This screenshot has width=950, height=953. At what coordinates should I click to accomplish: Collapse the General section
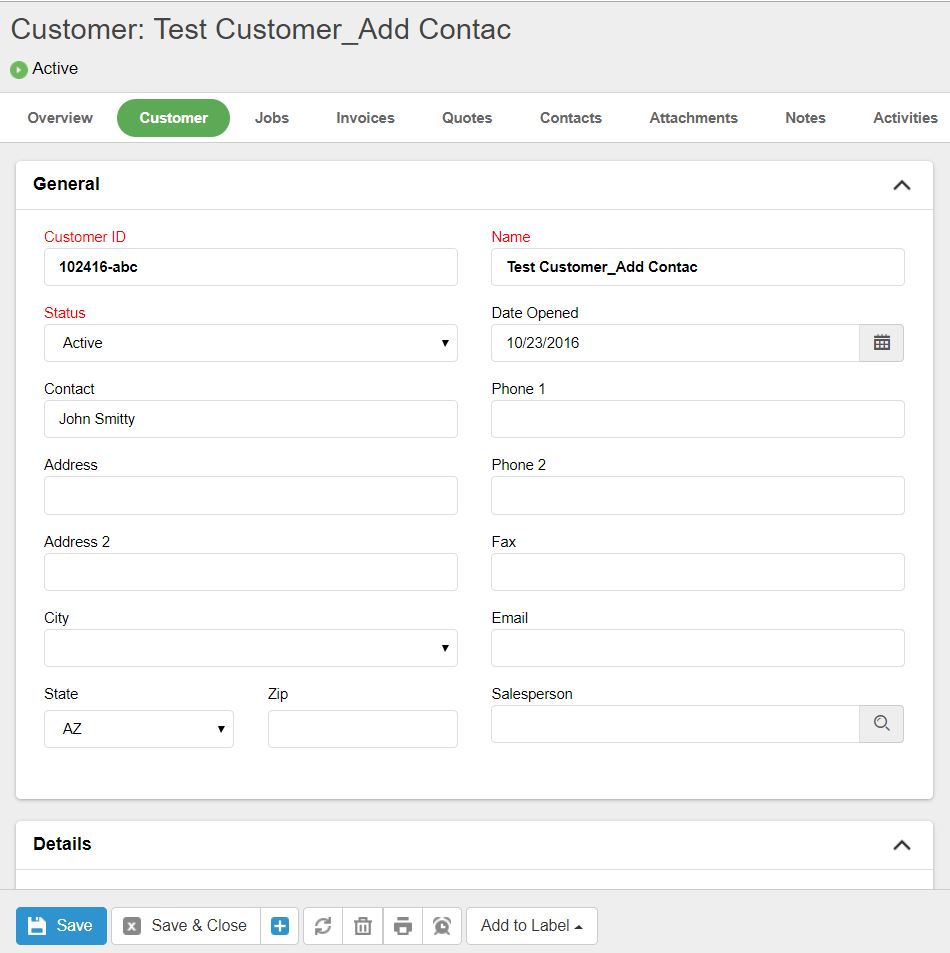[x=901, y=185]
